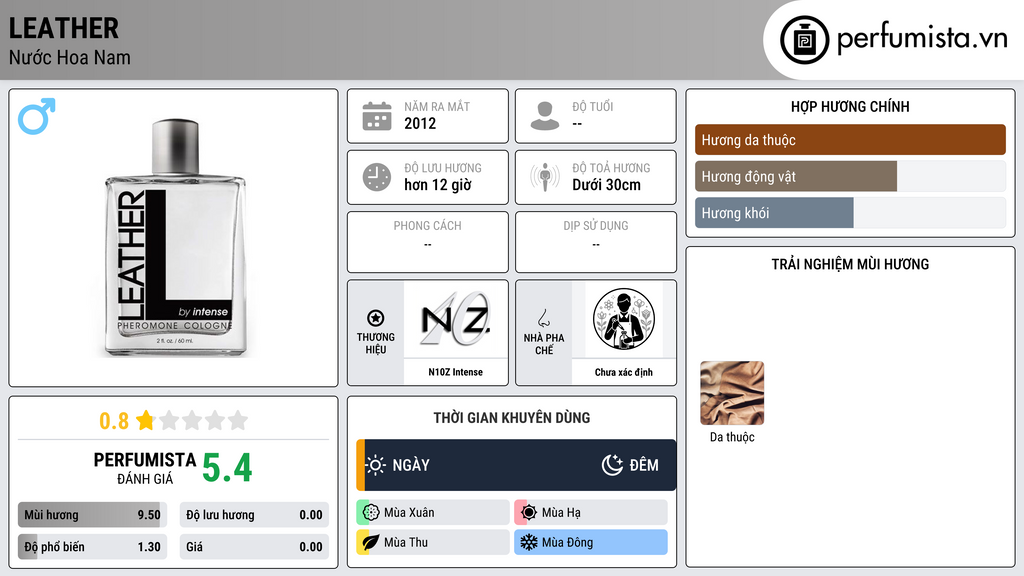Click the Giá 0.00 score bar
Viewport: 1024px width, 576px height.
[x=254, y=547]
